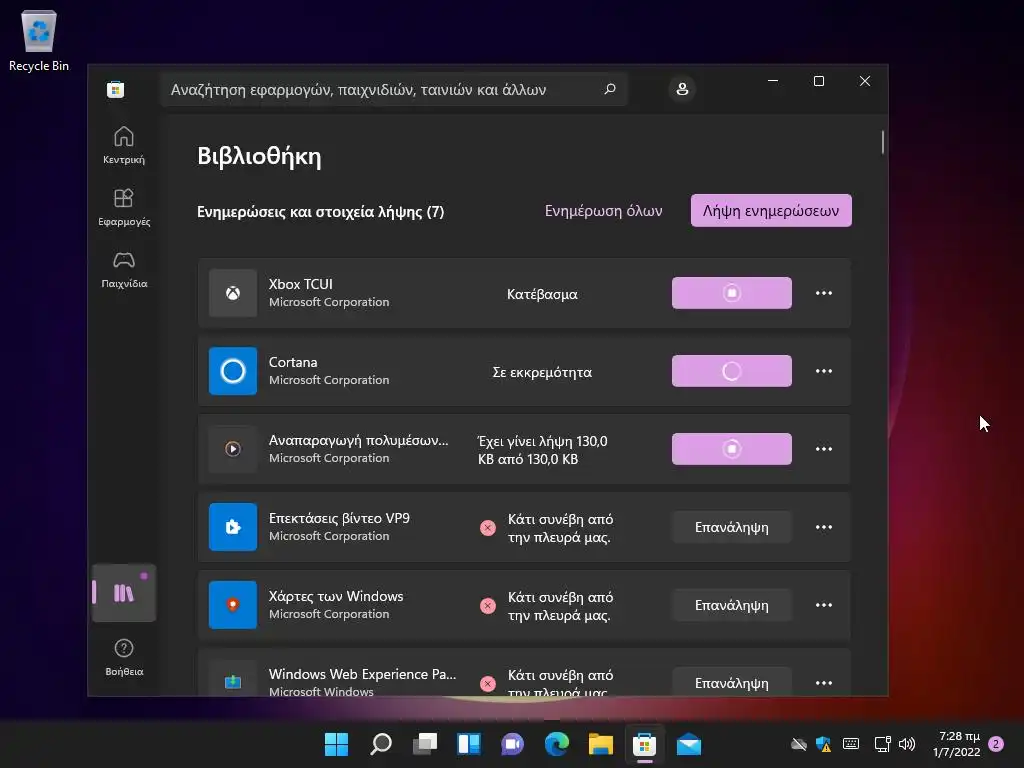The image size is (1024, 768).
Task: Click the Σε εκκρεμότητα status text
Action: coord(542,372)
